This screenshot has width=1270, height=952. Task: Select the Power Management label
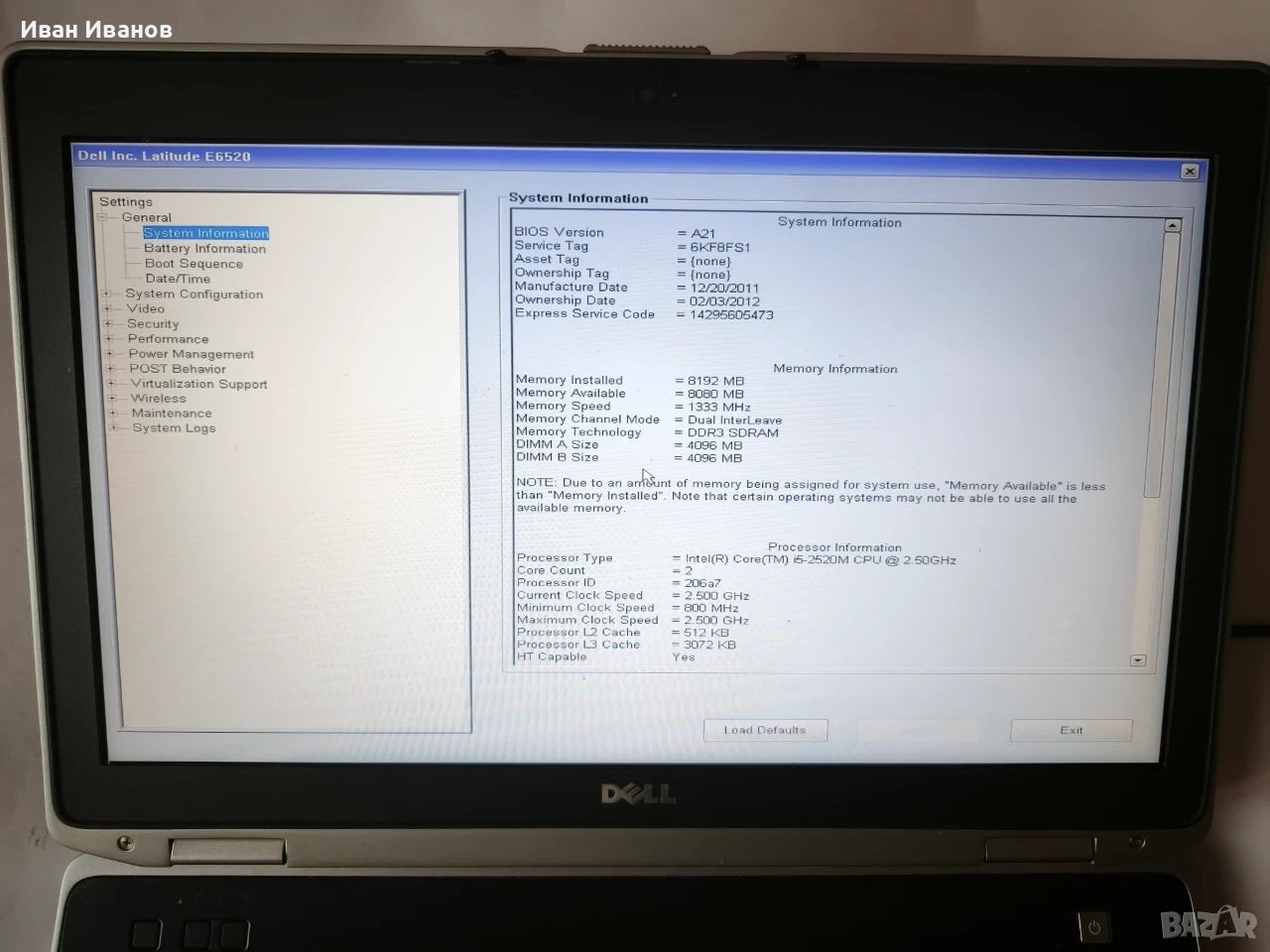pos(191,354)
